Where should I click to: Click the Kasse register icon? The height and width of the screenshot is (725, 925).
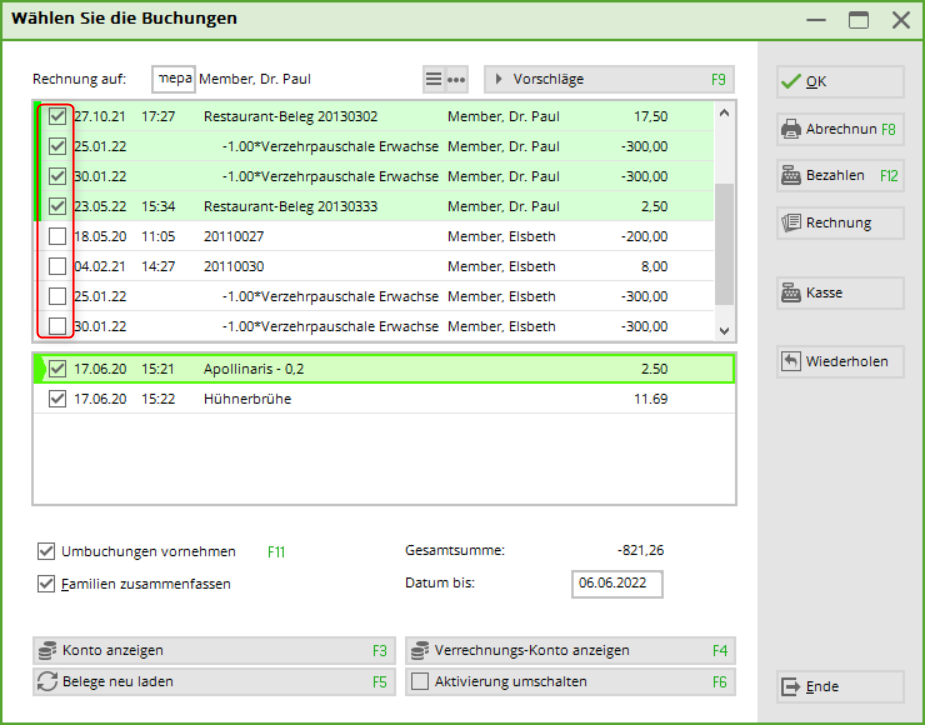(x=790, y=293)
